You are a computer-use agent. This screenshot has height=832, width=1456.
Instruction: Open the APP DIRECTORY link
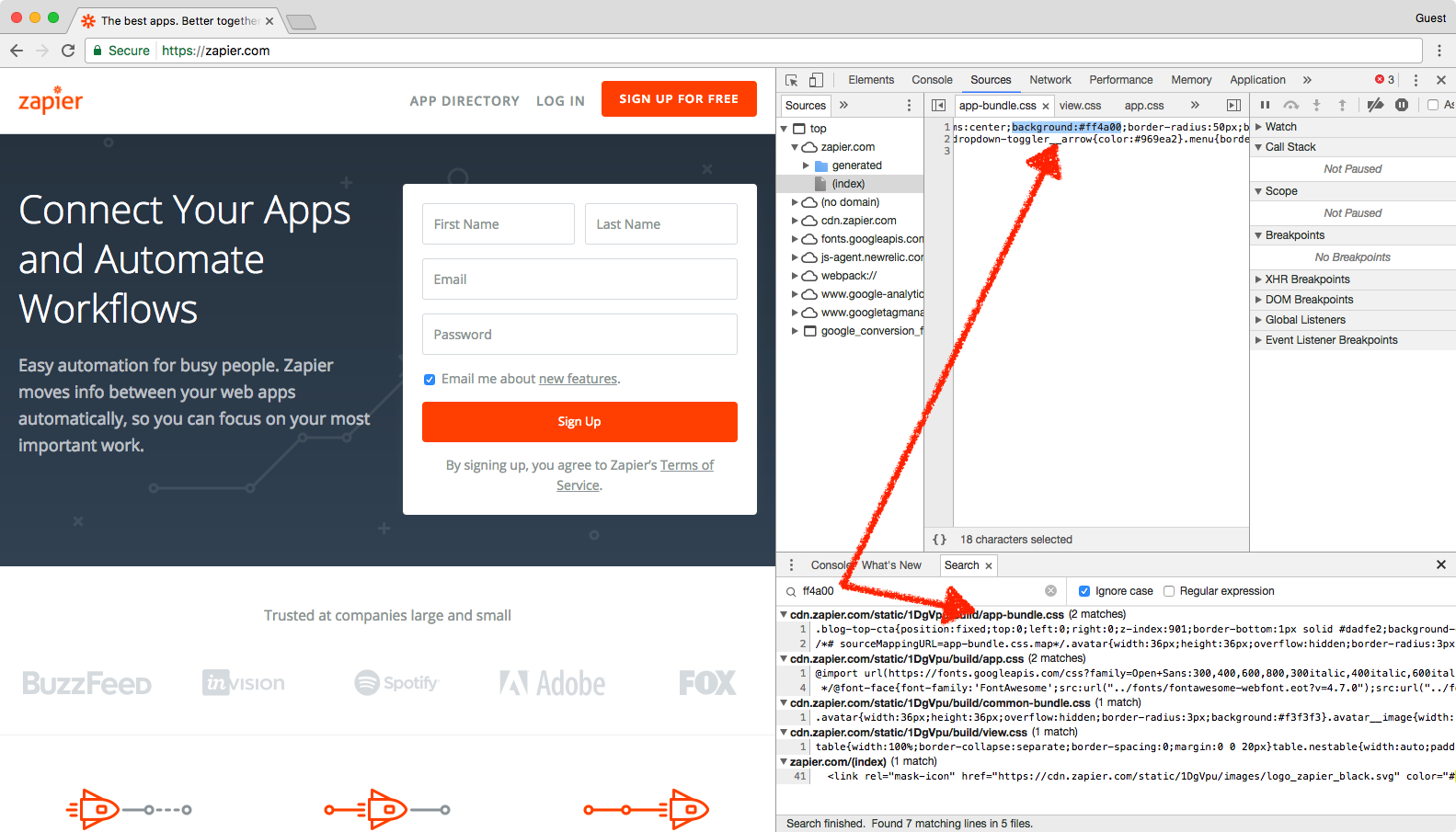coord(464,101)
